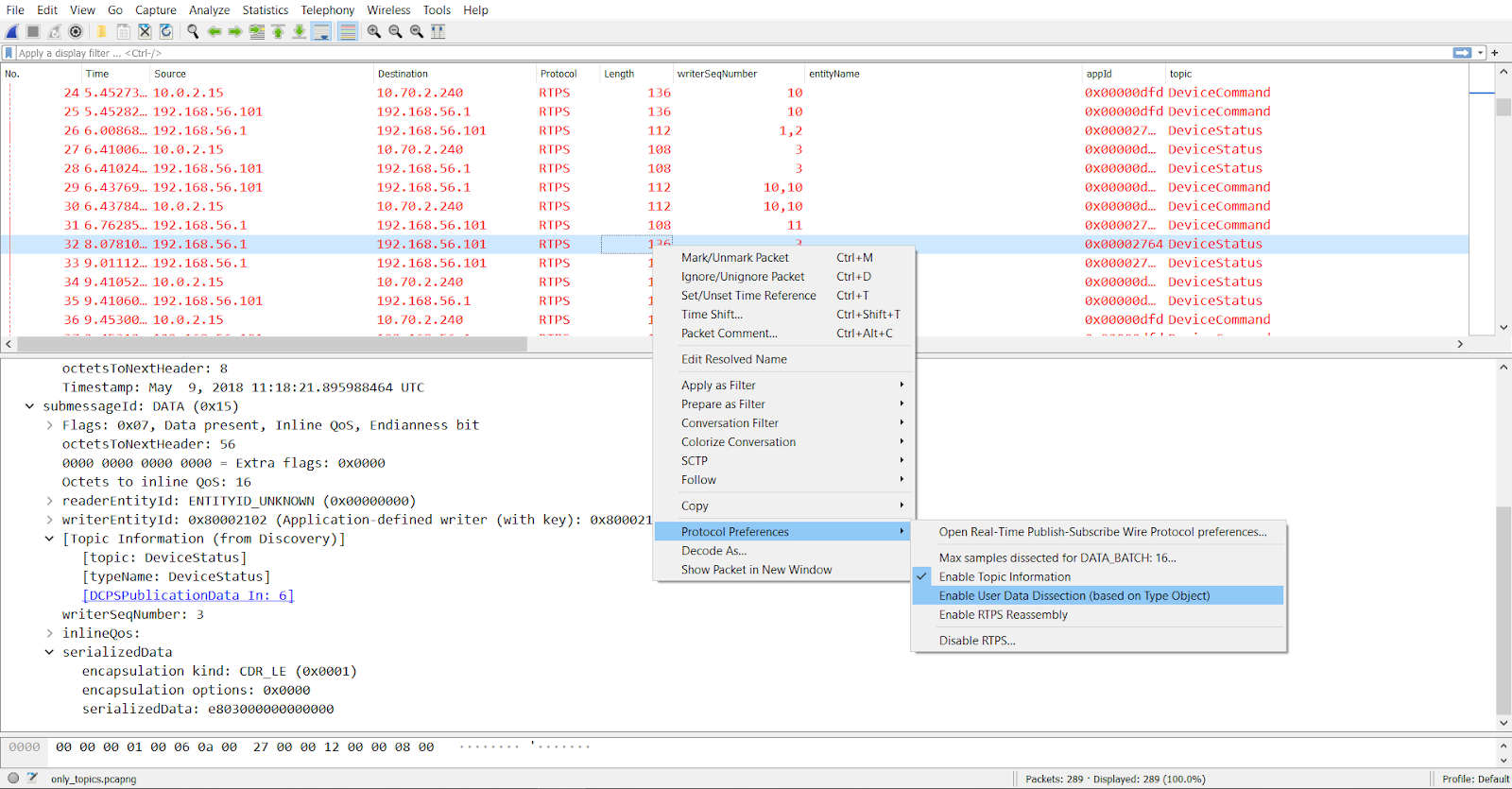Open display filter bookmarks
Screen dimensions: 1512x789
pos(9,53)
